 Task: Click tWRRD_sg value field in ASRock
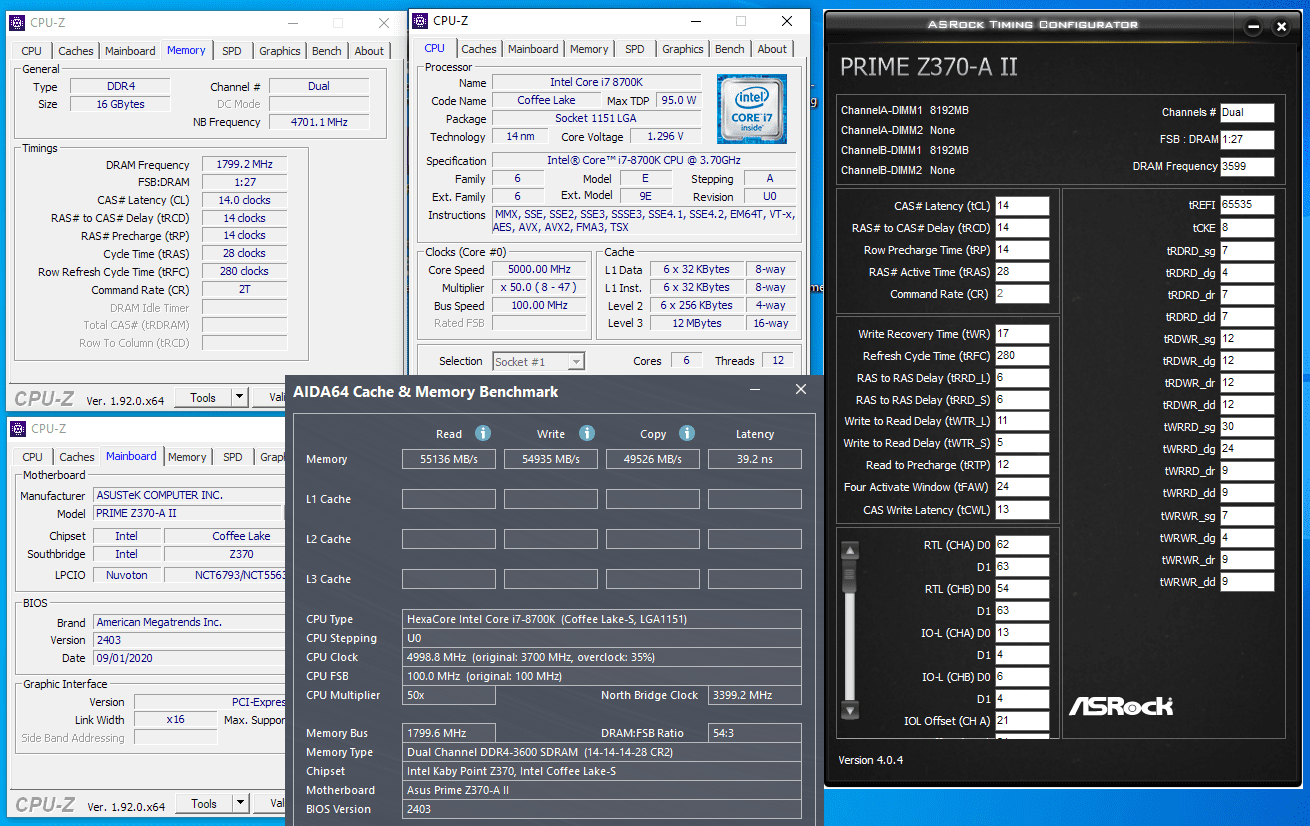1247,427
